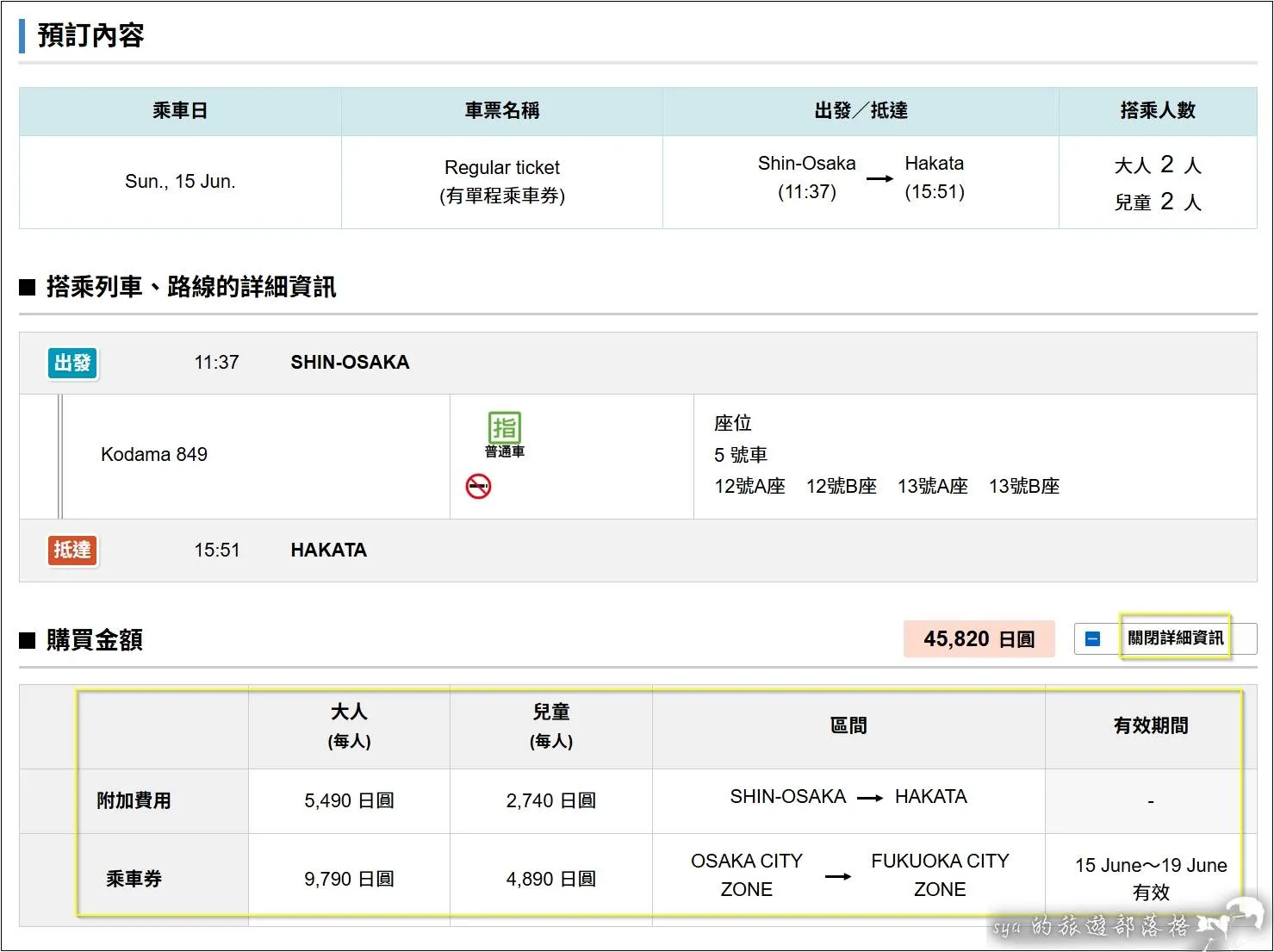Click the Kodama 849 train name
The height and width of the screenshot is (952, 1274).
154,455
